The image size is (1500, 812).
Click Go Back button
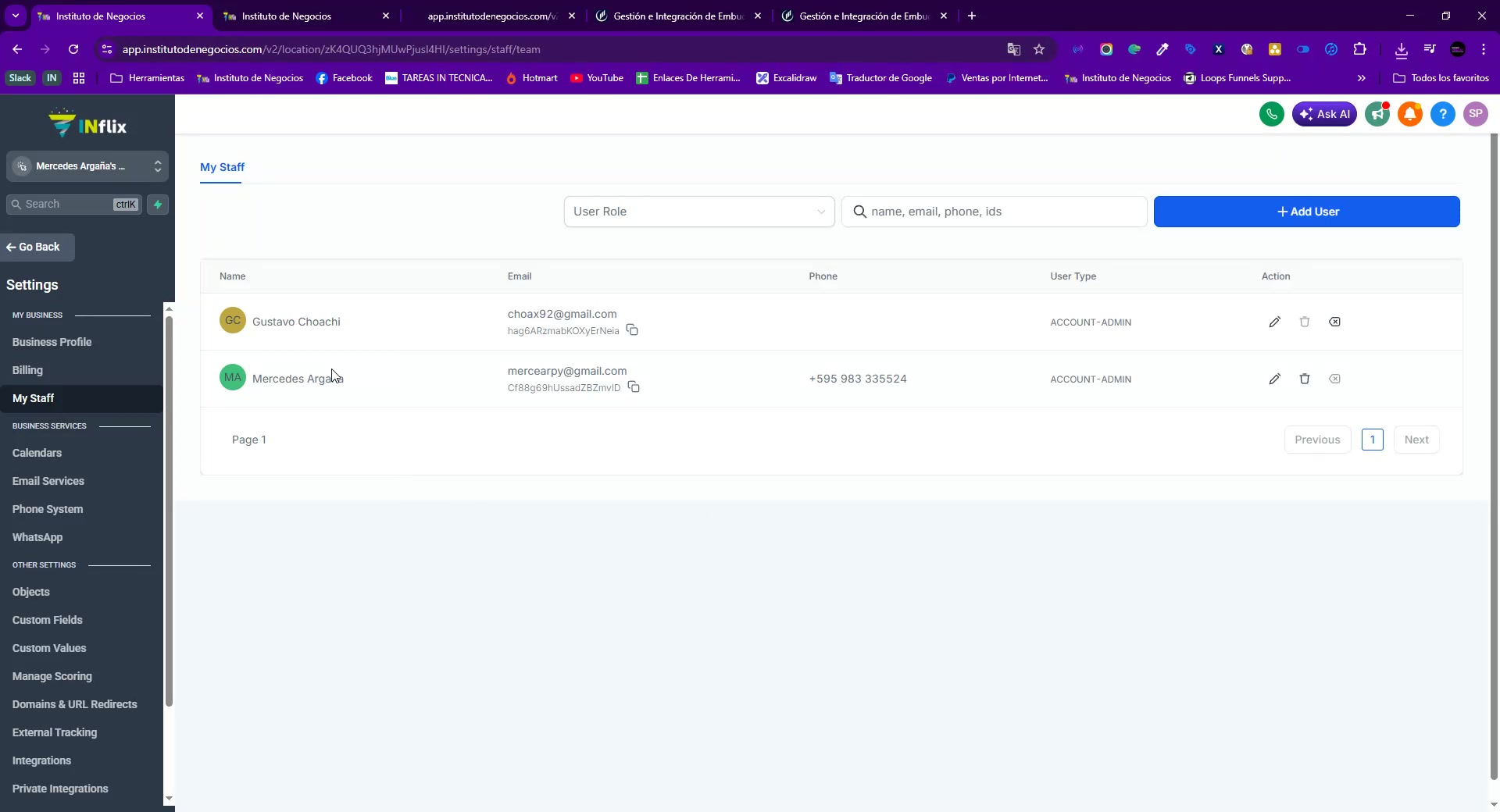(x=37, y=248)
